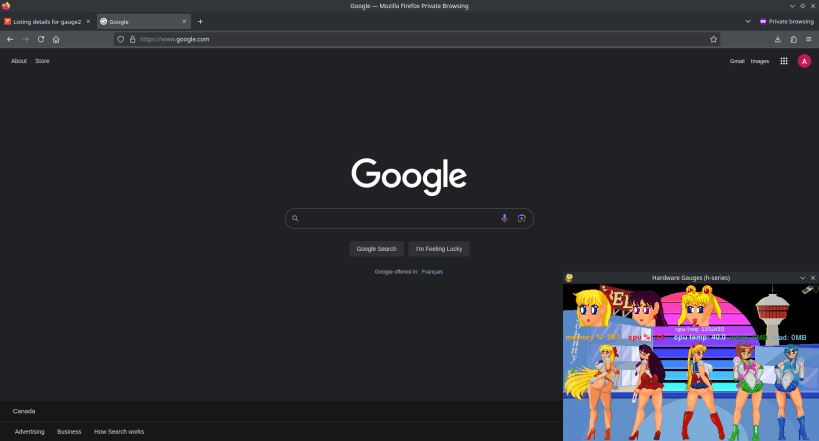The image size is (819, 441).
Task: Open the extensions puzzle icon
Action: 793,39
